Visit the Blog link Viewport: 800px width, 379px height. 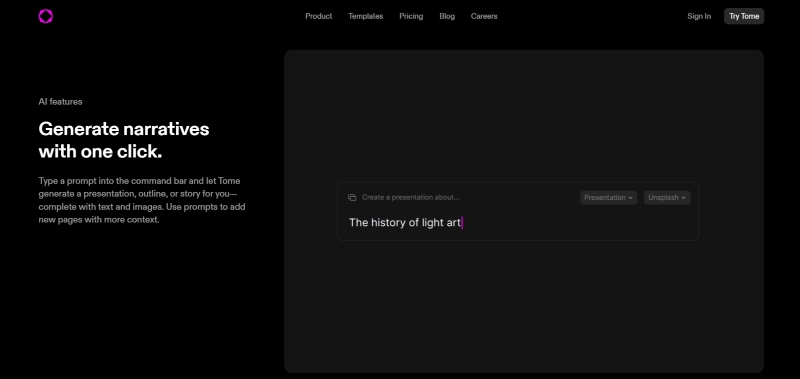point(447,16)
